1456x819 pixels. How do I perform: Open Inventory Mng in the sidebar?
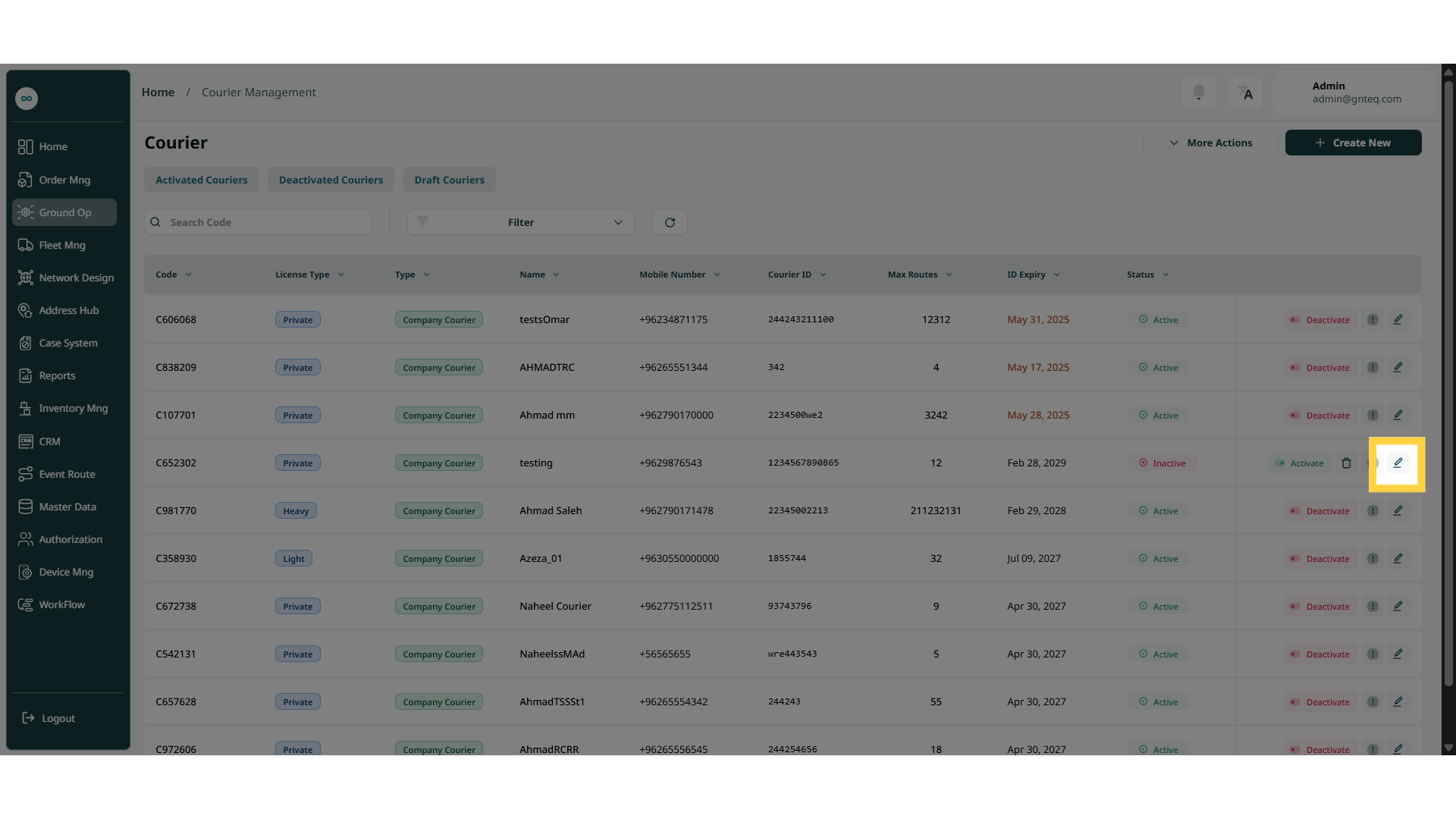coord(64,408)
